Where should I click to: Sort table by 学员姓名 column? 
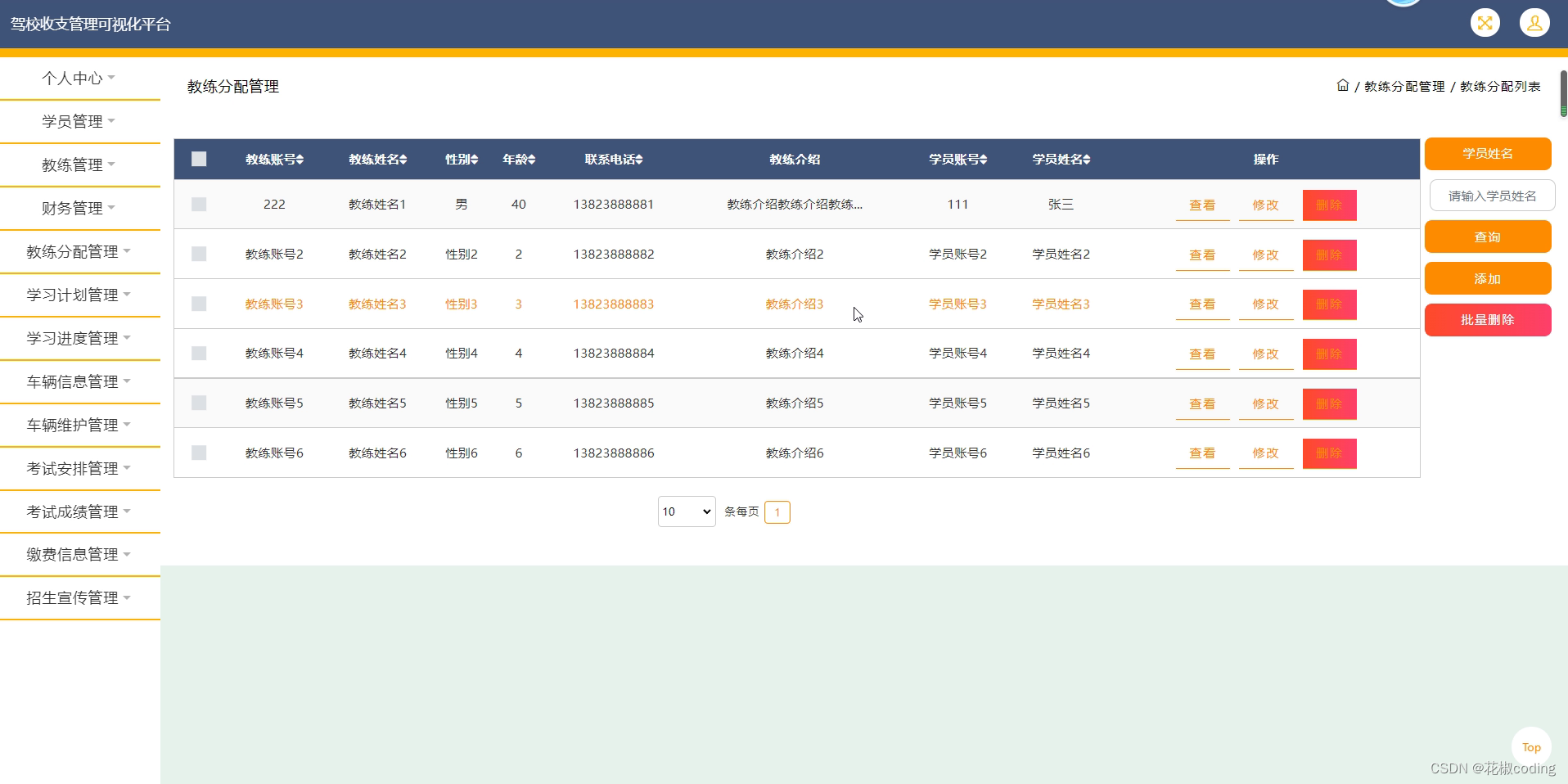[1061, 160]
